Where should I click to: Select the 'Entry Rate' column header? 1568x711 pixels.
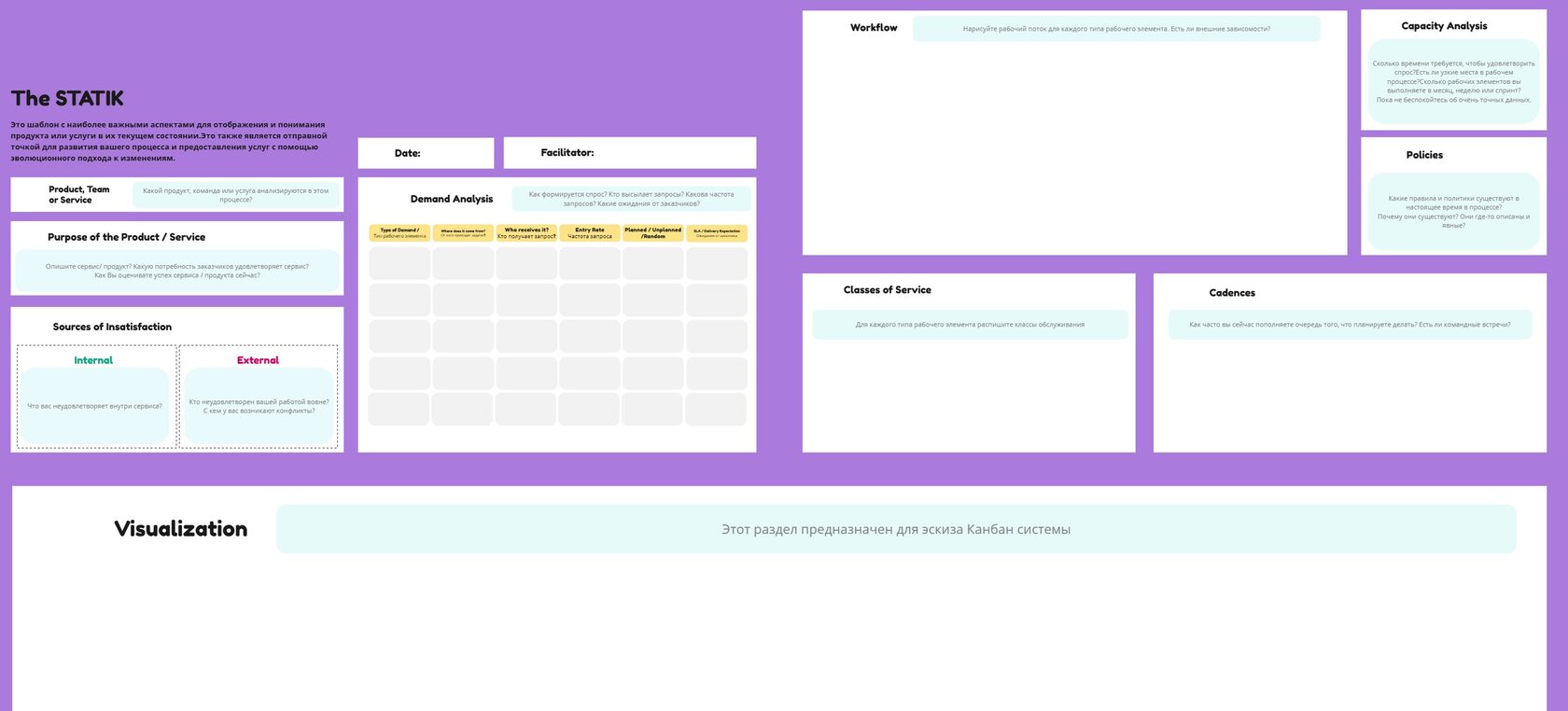click(590, 233)
